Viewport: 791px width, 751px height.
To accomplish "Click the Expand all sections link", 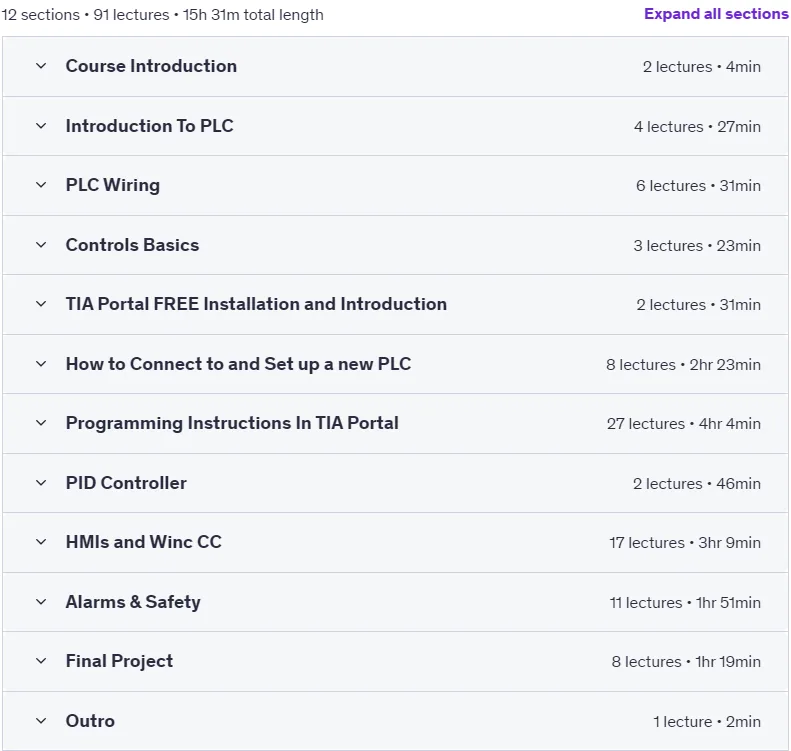I will (716, 14).
